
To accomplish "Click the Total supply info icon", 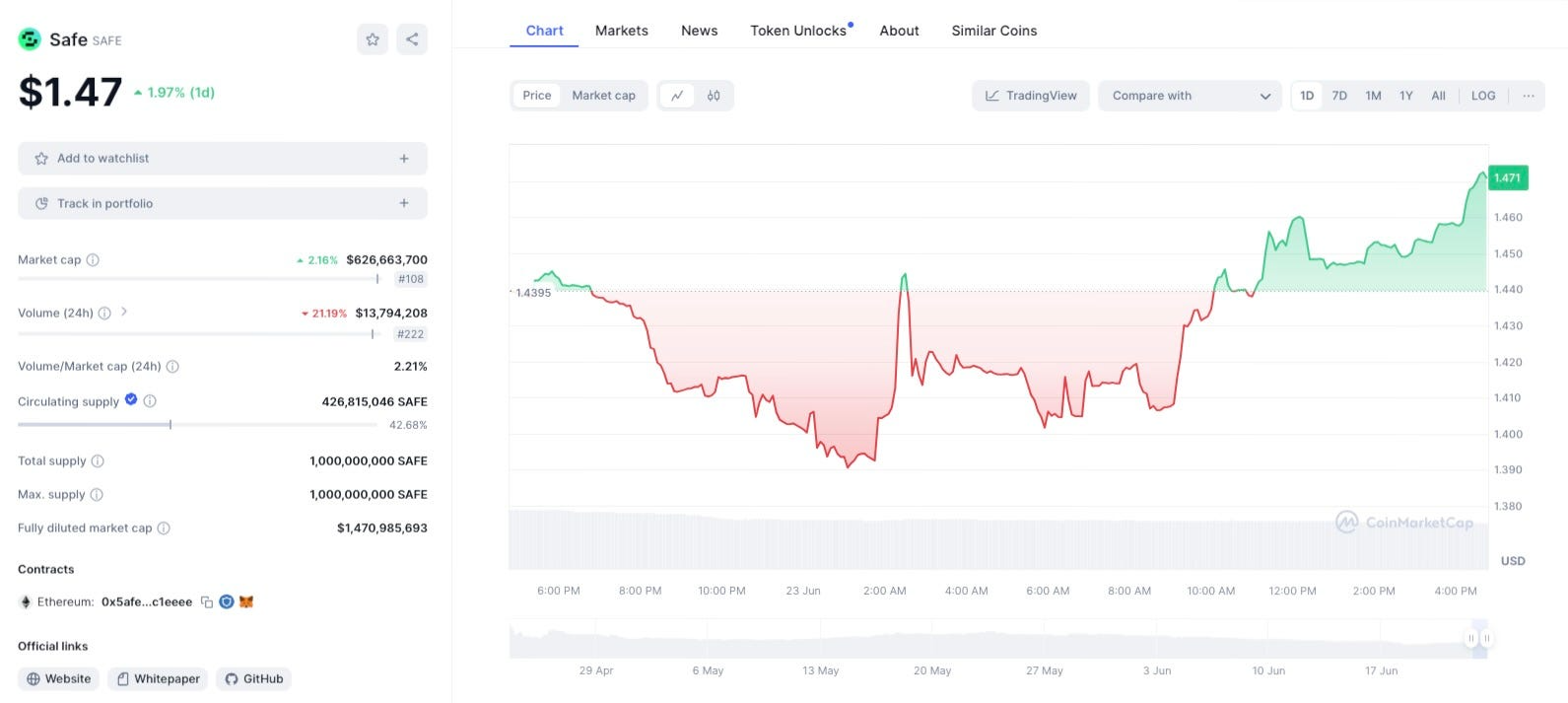I will click(98, 461).
